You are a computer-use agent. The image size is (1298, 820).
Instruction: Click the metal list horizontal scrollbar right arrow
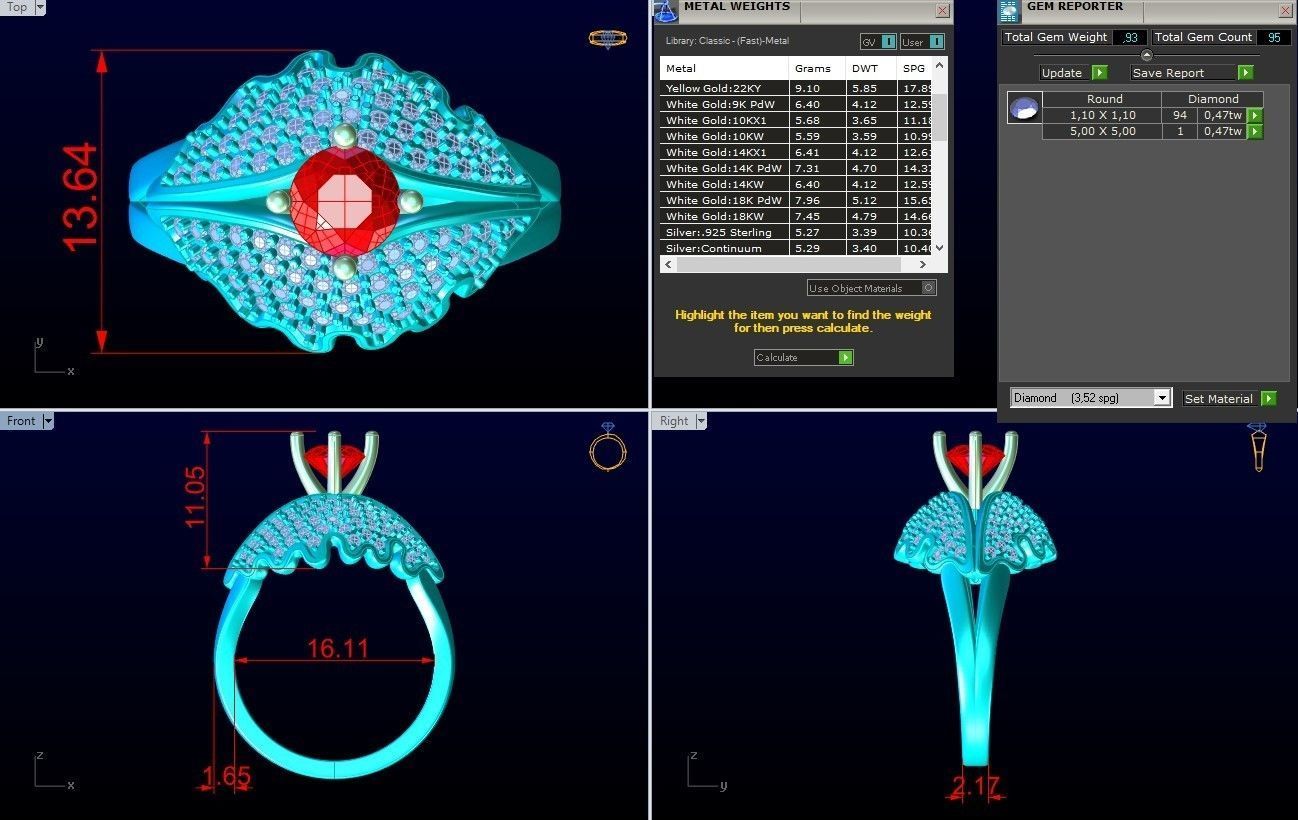pos(923,265)
